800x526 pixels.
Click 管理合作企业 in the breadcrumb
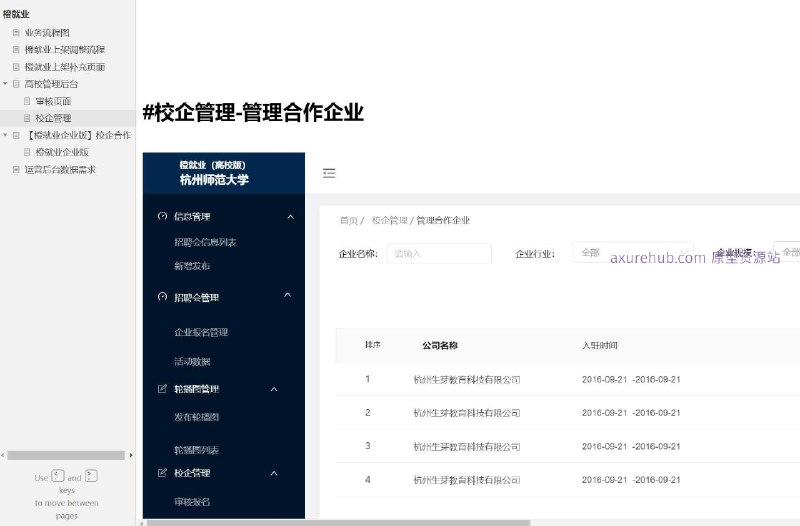point(443,220)
